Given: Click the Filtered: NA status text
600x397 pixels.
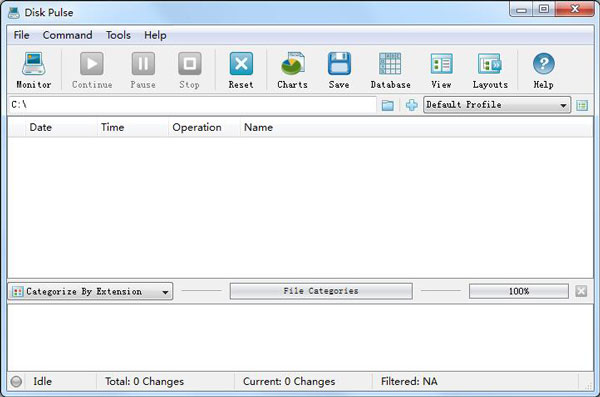Looking at the screenshot, I should (x=409, y=381).
